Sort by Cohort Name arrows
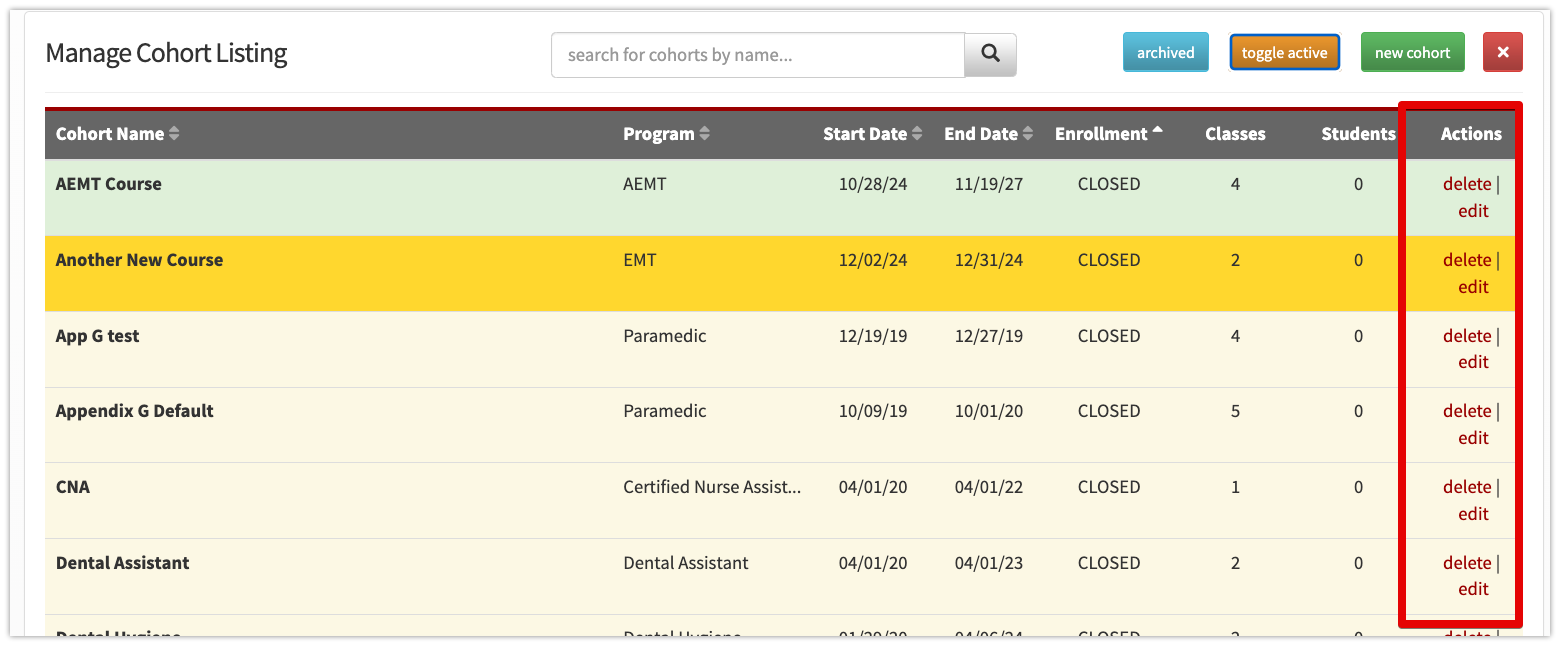The height and width of the screenshot is (646, 1560). click(x=174, y=134)
